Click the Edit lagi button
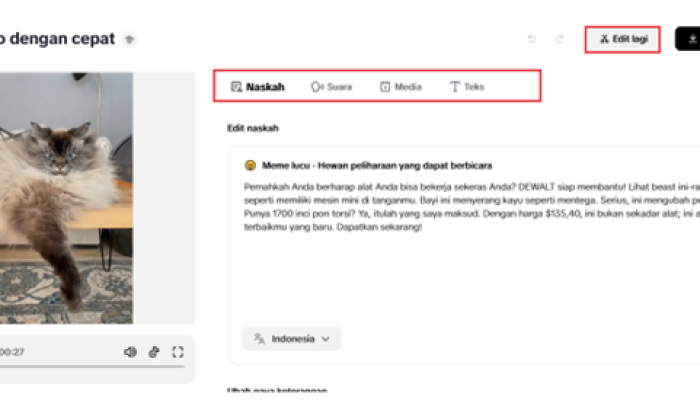 pyautogui.click(x=622, y=39)
